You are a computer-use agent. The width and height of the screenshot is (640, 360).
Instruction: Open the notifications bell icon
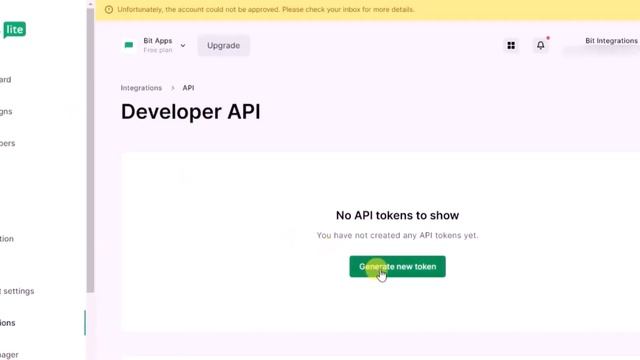click(x=540, y=45)
